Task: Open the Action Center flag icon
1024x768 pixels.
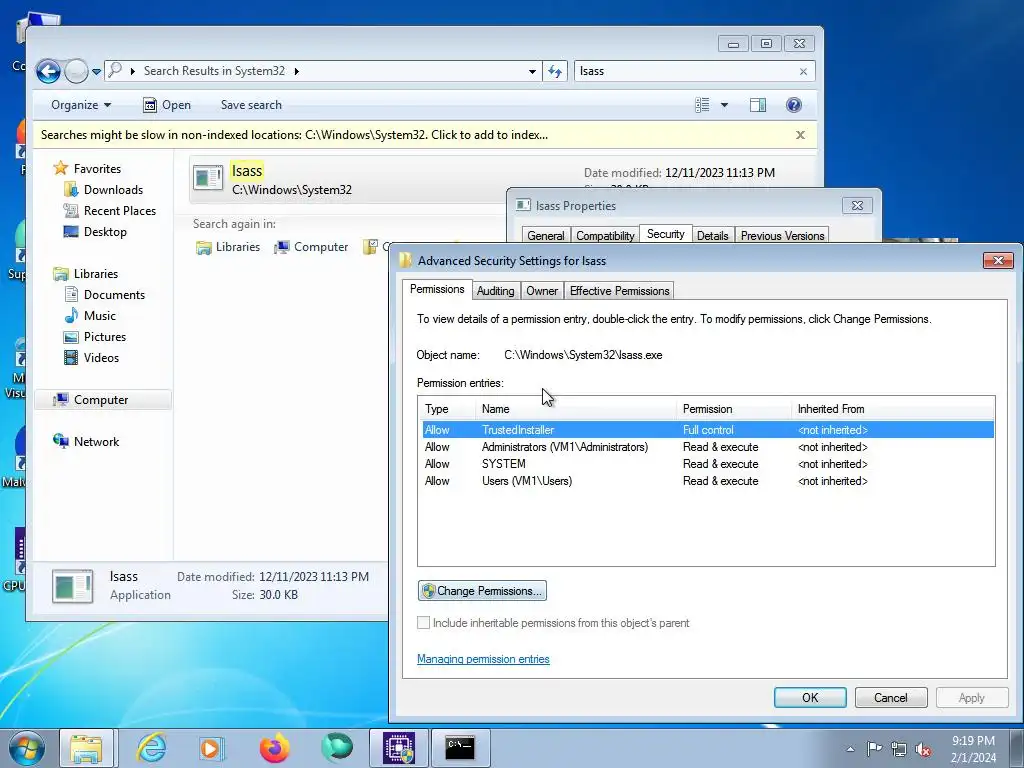Action: click(x=874, y=749)
